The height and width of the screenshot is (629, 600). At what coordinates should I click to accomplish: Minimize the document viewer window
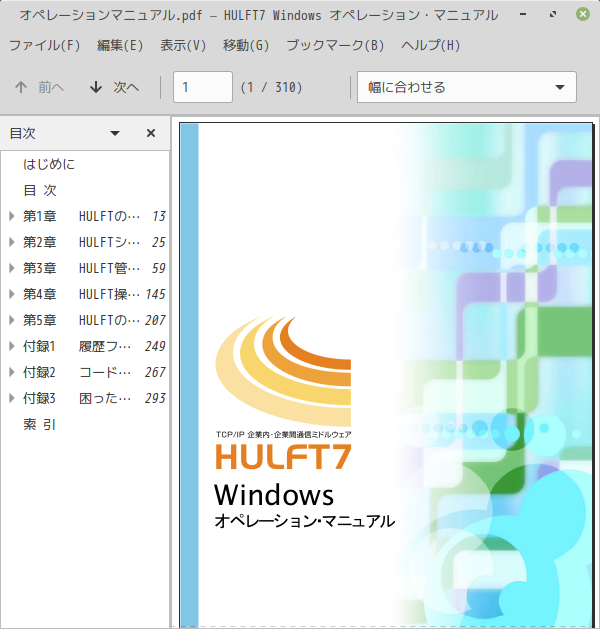[x=523, y=14]
